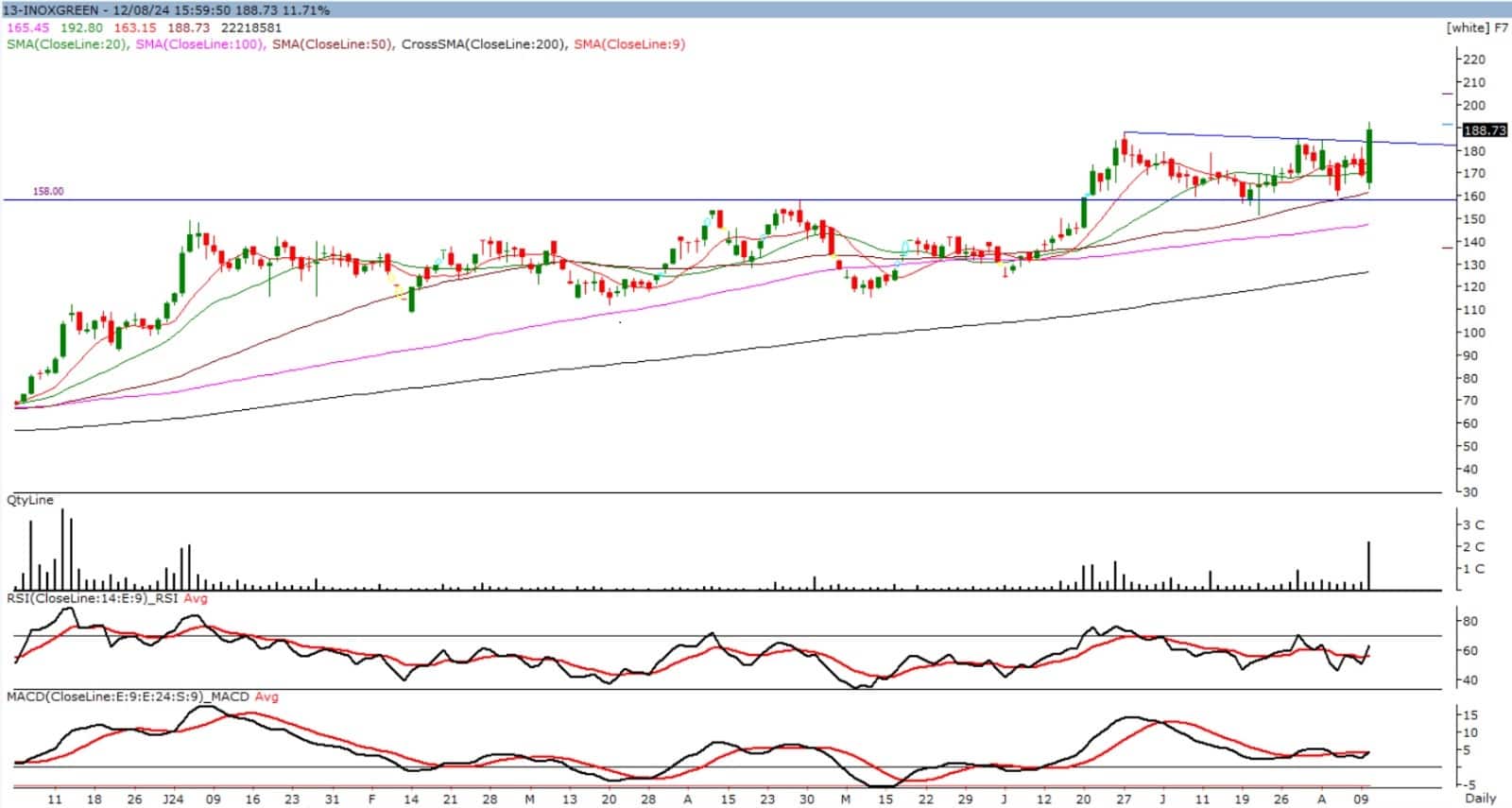The width and height of the screenshot is (1512, 808).
Task: Select the CrossSMA(CloseLine:200) indicator label
Action: (483, 44)
